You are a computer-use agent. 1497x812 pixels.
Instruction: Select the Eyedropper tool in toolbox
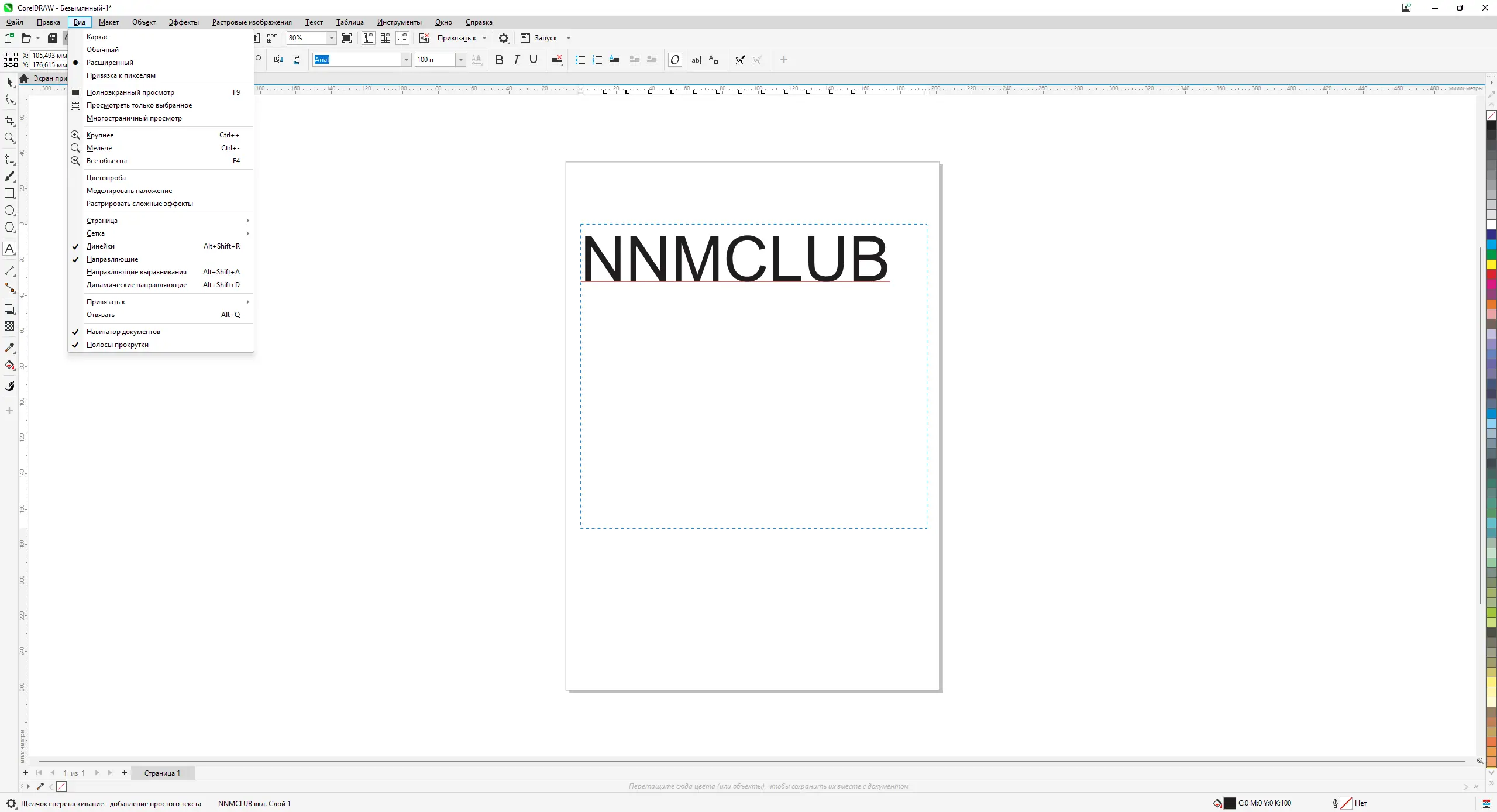pos(9,347)
